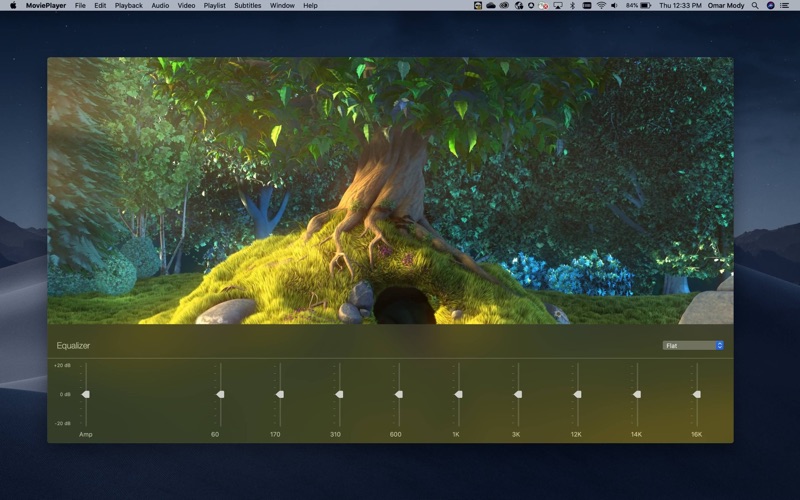Click the 16K band slider handle

tap(696, 394)
